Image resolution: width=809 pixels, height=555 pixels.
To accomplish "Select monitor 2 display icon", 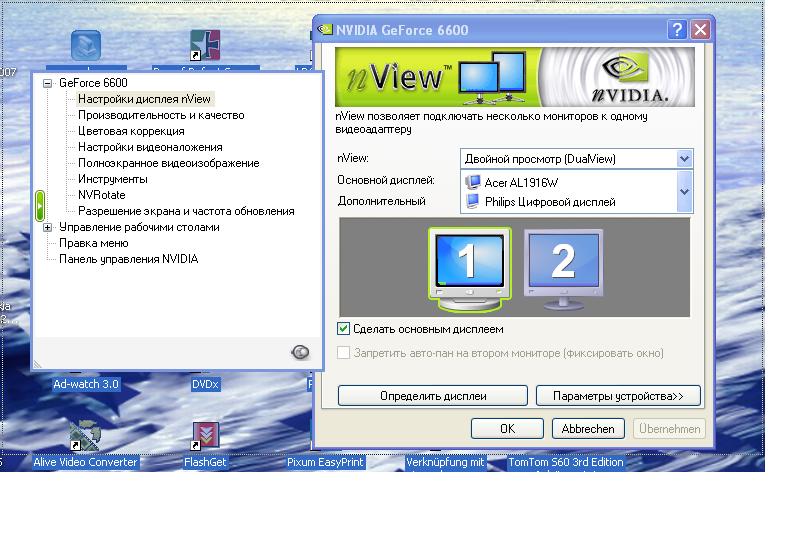I will [562, 263].
